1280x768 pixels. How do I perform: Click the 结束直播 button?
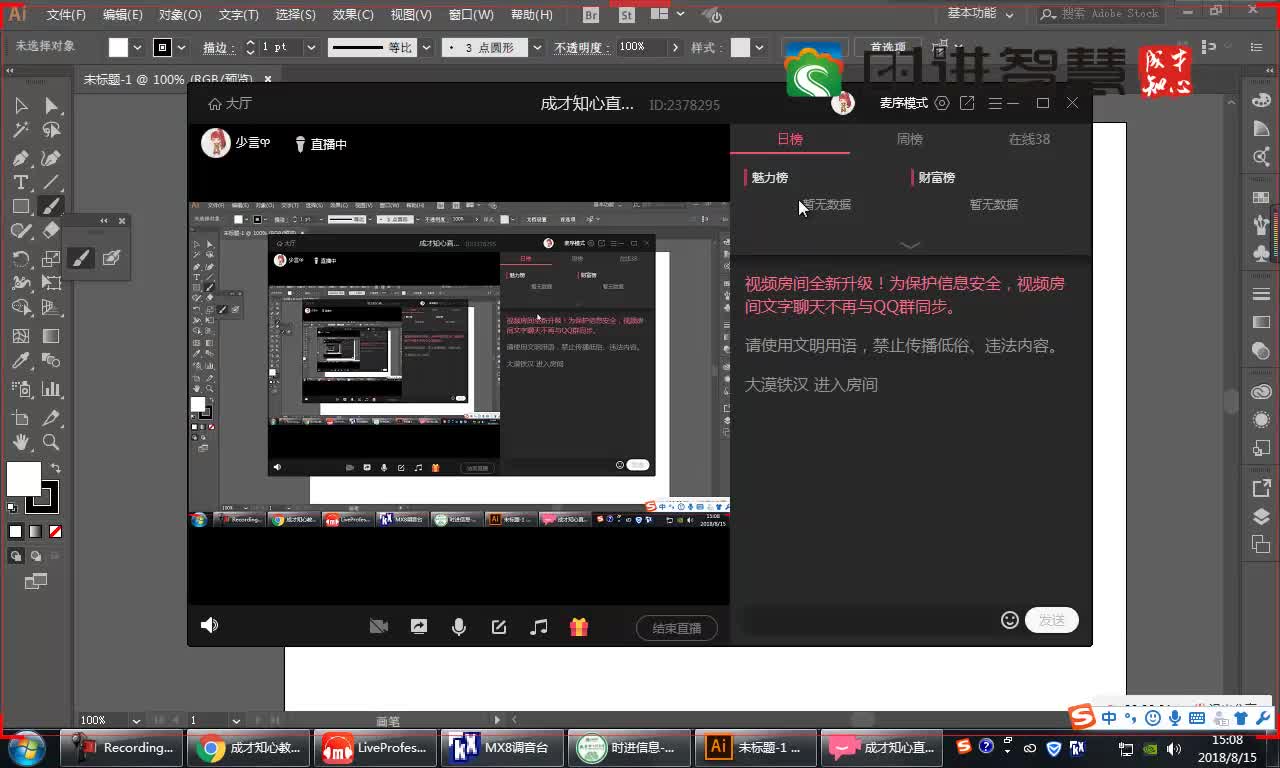tap(677, 628)
